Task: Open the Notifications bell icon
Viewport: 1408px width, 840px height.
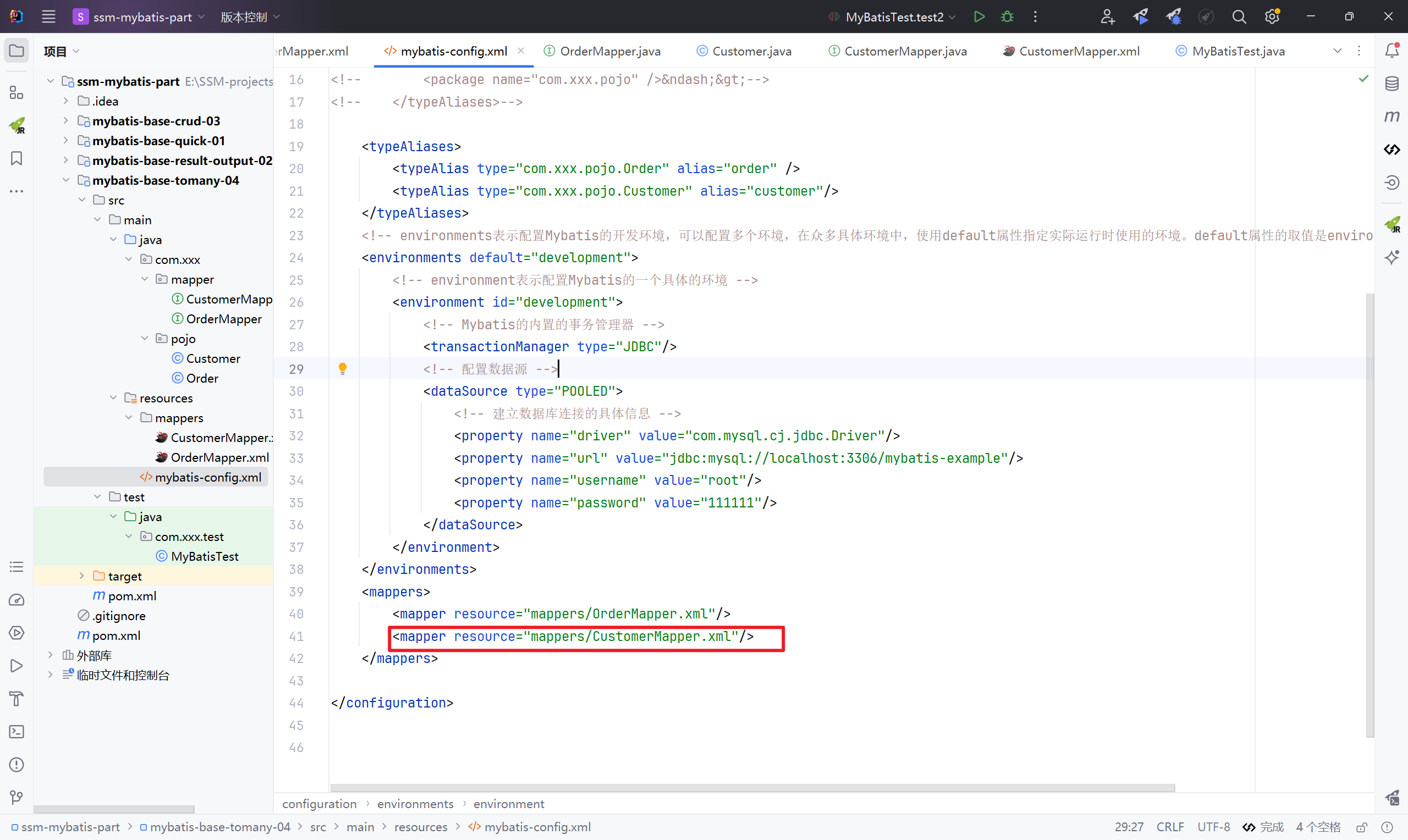Action: tap(1391, 51)
